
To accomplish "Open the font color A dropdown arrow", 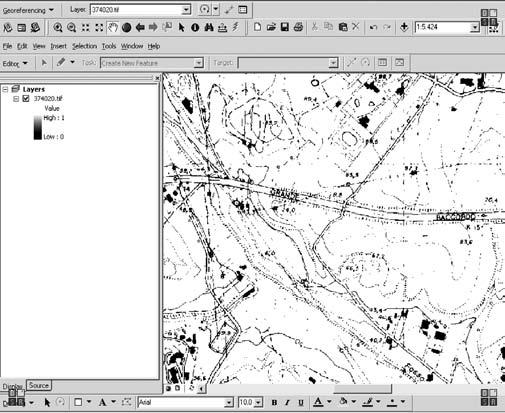I will [x=329, y=402].
